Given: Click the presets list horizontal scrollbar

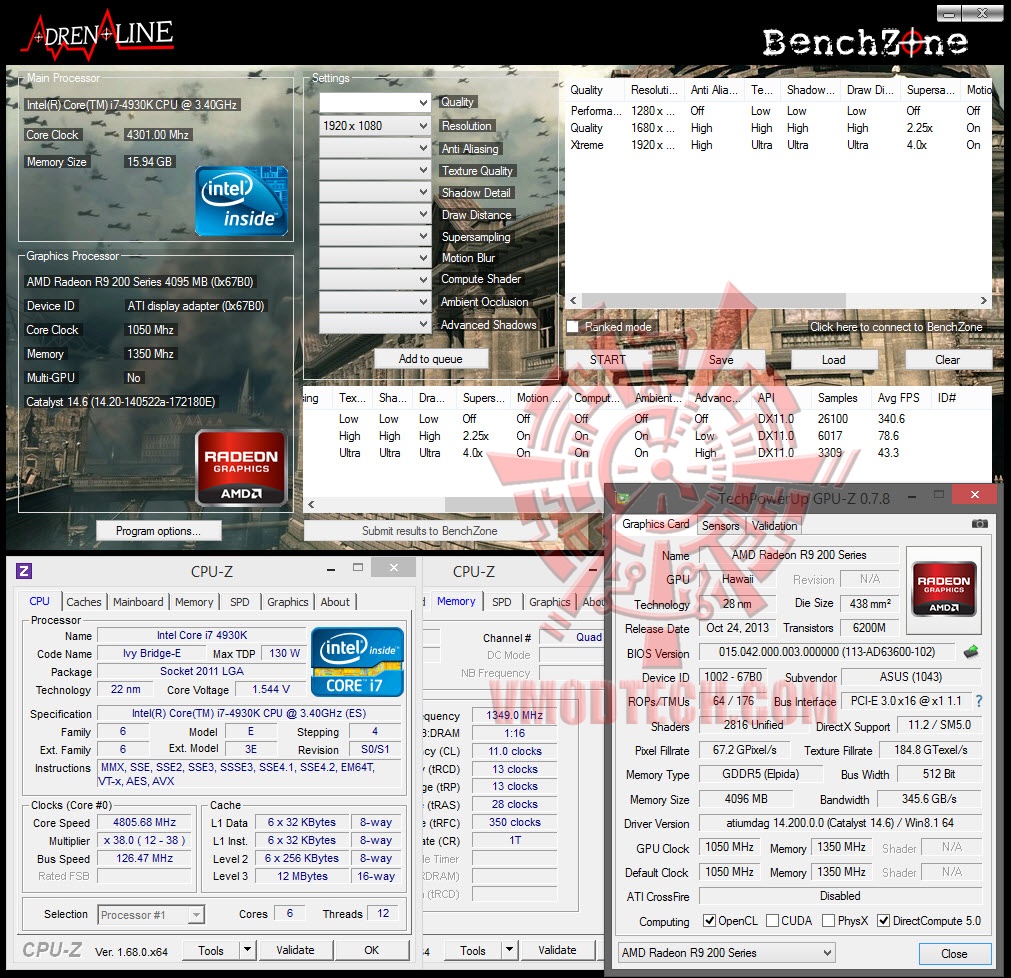Looking at the screenshot, I should [x=713, y=300].
